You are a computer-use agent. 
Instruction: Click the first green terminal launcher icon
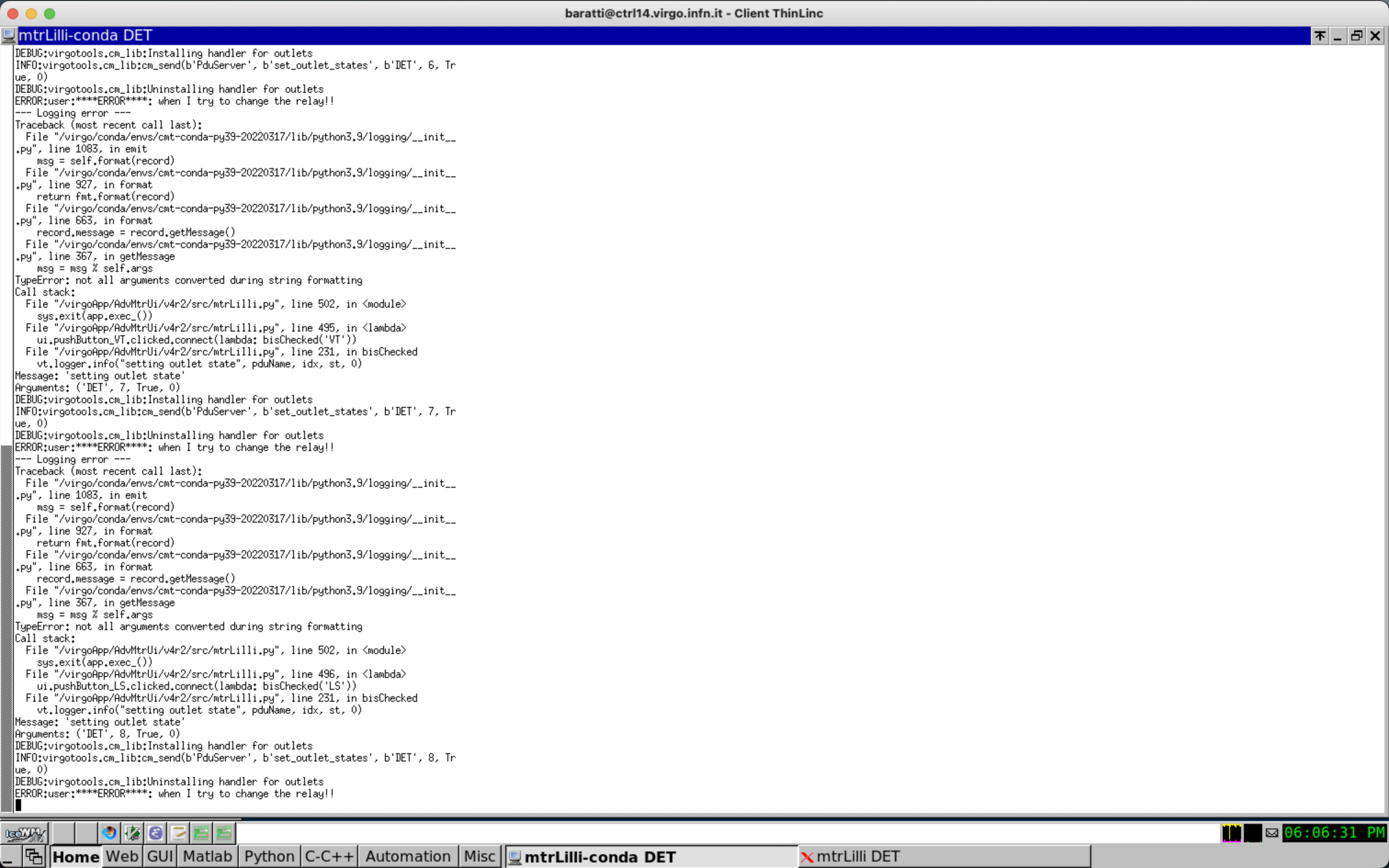(x=202, y=833)
